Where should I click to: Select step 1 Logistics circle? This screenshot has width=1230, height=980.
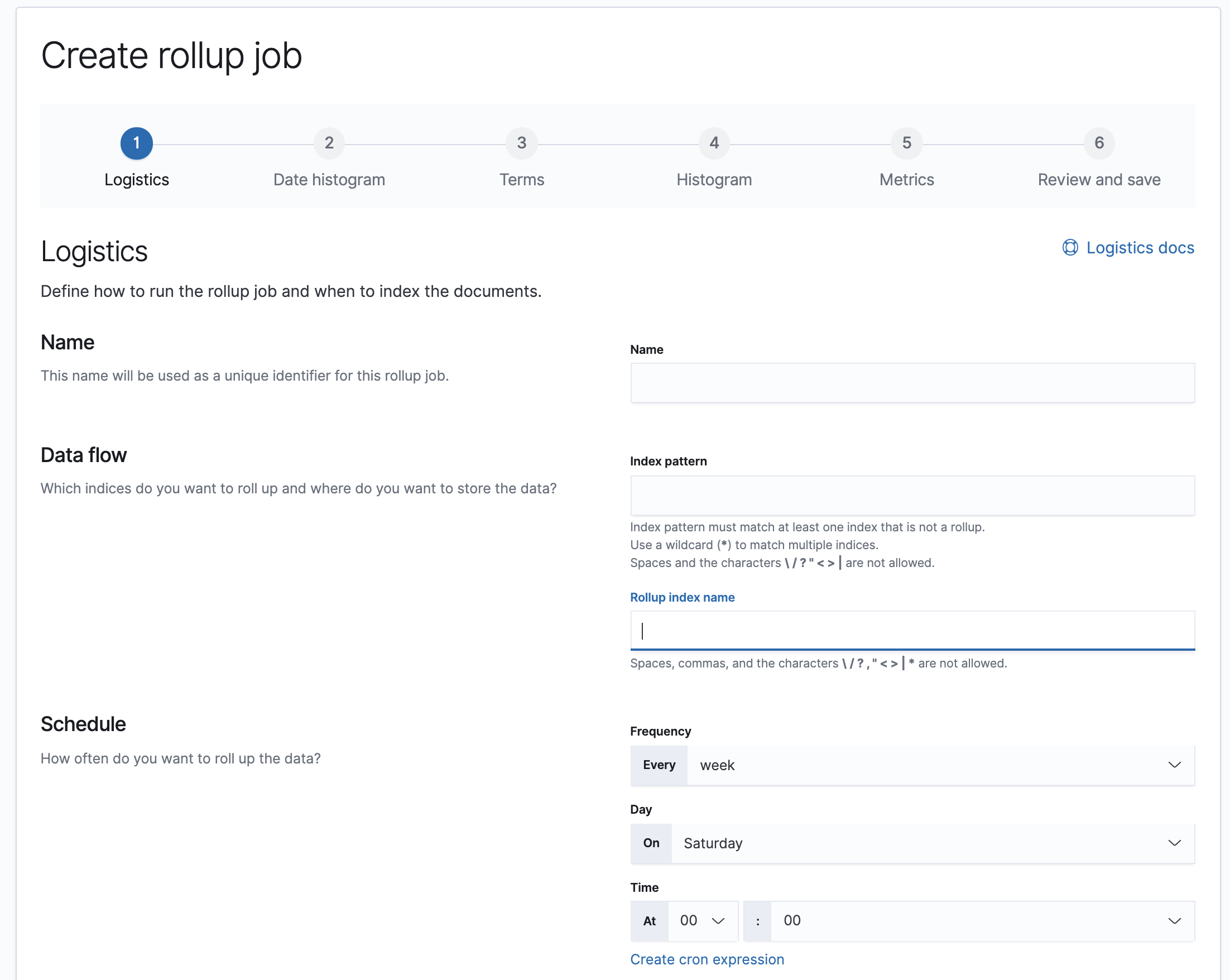click(x=136, y=143)
